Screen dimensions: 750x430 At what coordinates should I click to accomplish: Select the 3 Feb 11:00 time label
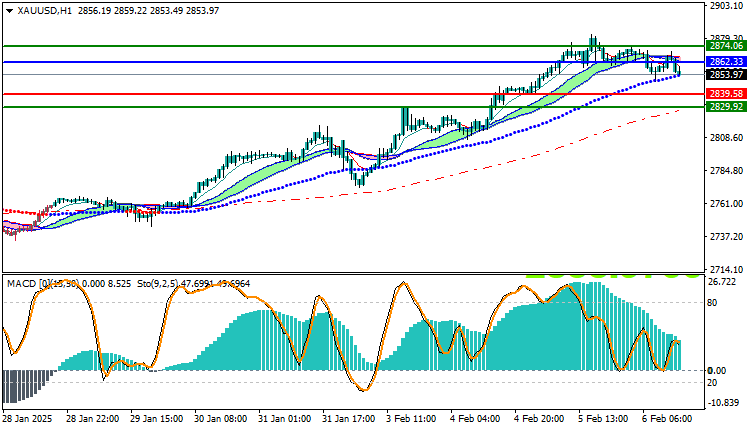[411, 419]
